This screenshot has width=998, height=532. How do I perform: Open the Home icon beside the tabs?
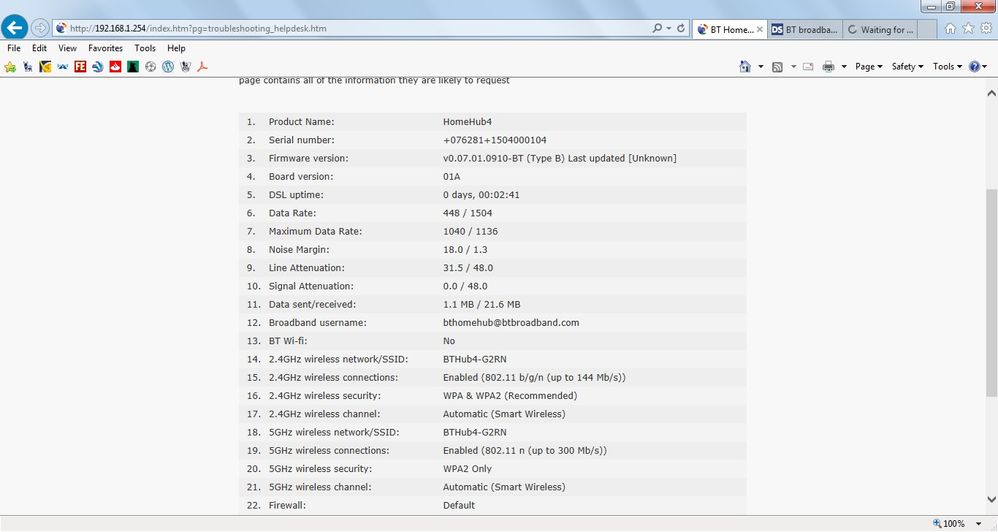click(950, 29)
